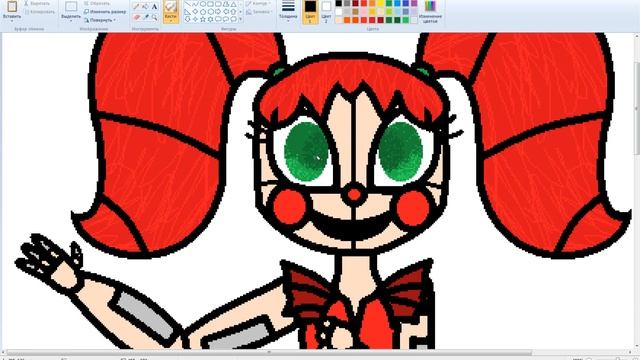This screenshot has height=360, width=640.
Task: Pick the black palette swatch
Action: (339, 3)
